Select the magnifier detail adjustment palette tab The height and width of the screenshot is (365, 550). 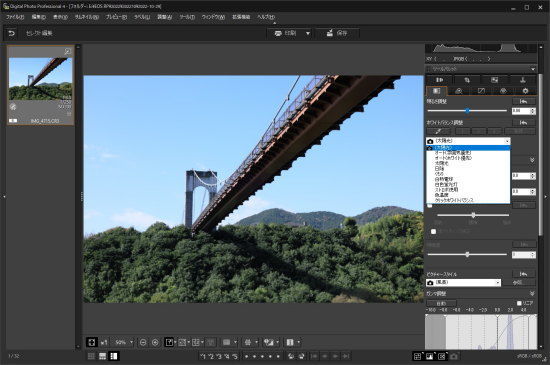(458, 91)
